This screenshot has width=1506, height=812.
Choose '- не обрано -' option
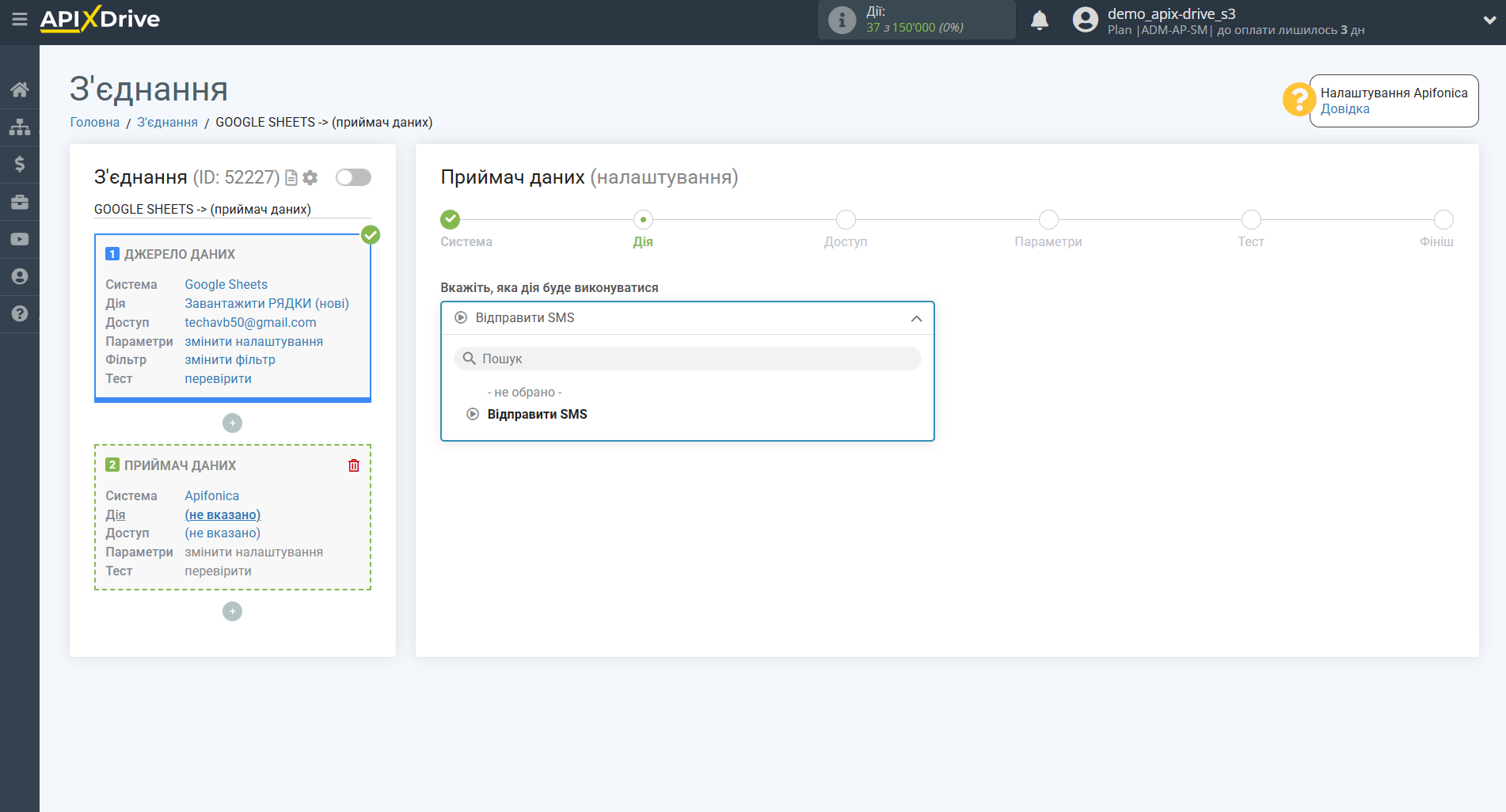click(524, 393)
